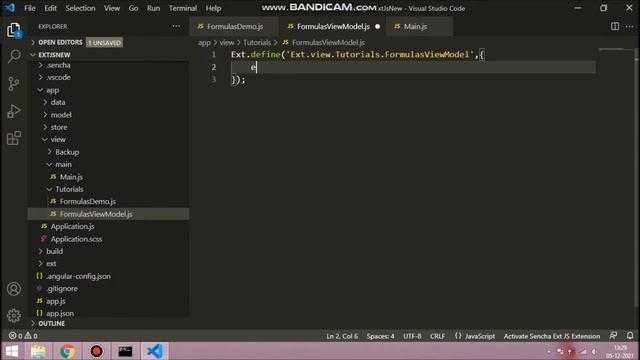This screenshot has height=360, width=640.
Task: Open Application.js in the explorer
Action: point(72,227)
